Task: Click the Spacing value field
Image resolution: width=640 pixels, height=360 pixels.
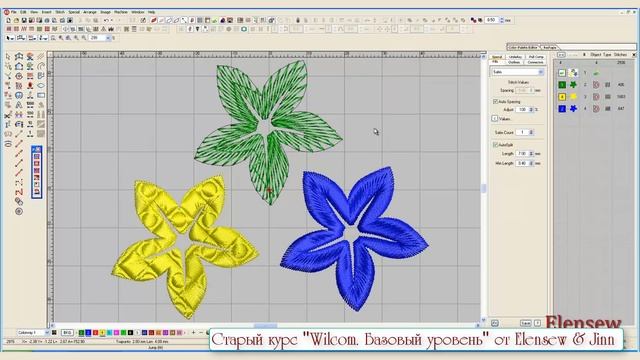Action: pos(524,90)
